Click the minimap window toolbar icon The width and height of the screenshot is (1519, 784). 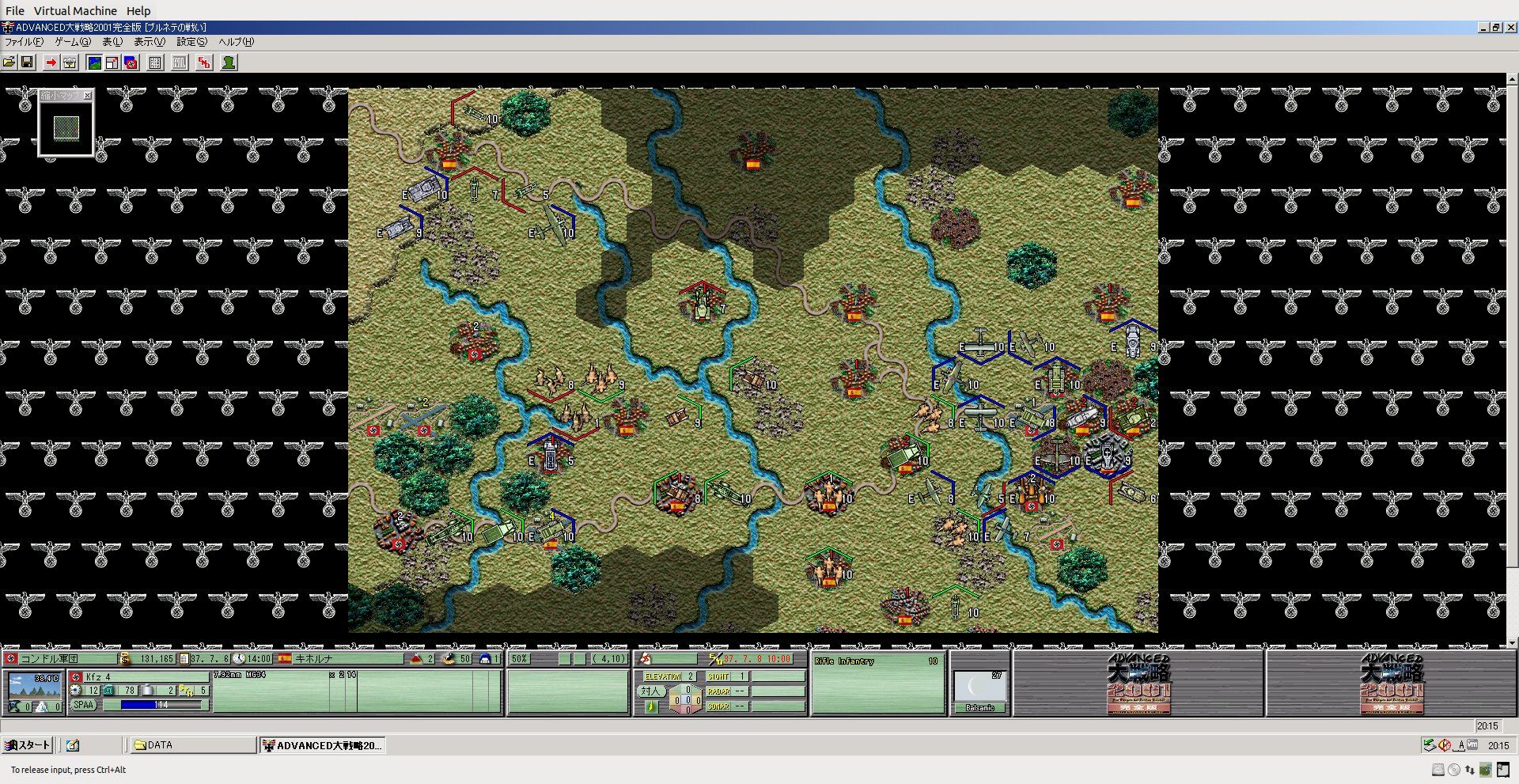(x=112, y=62)
